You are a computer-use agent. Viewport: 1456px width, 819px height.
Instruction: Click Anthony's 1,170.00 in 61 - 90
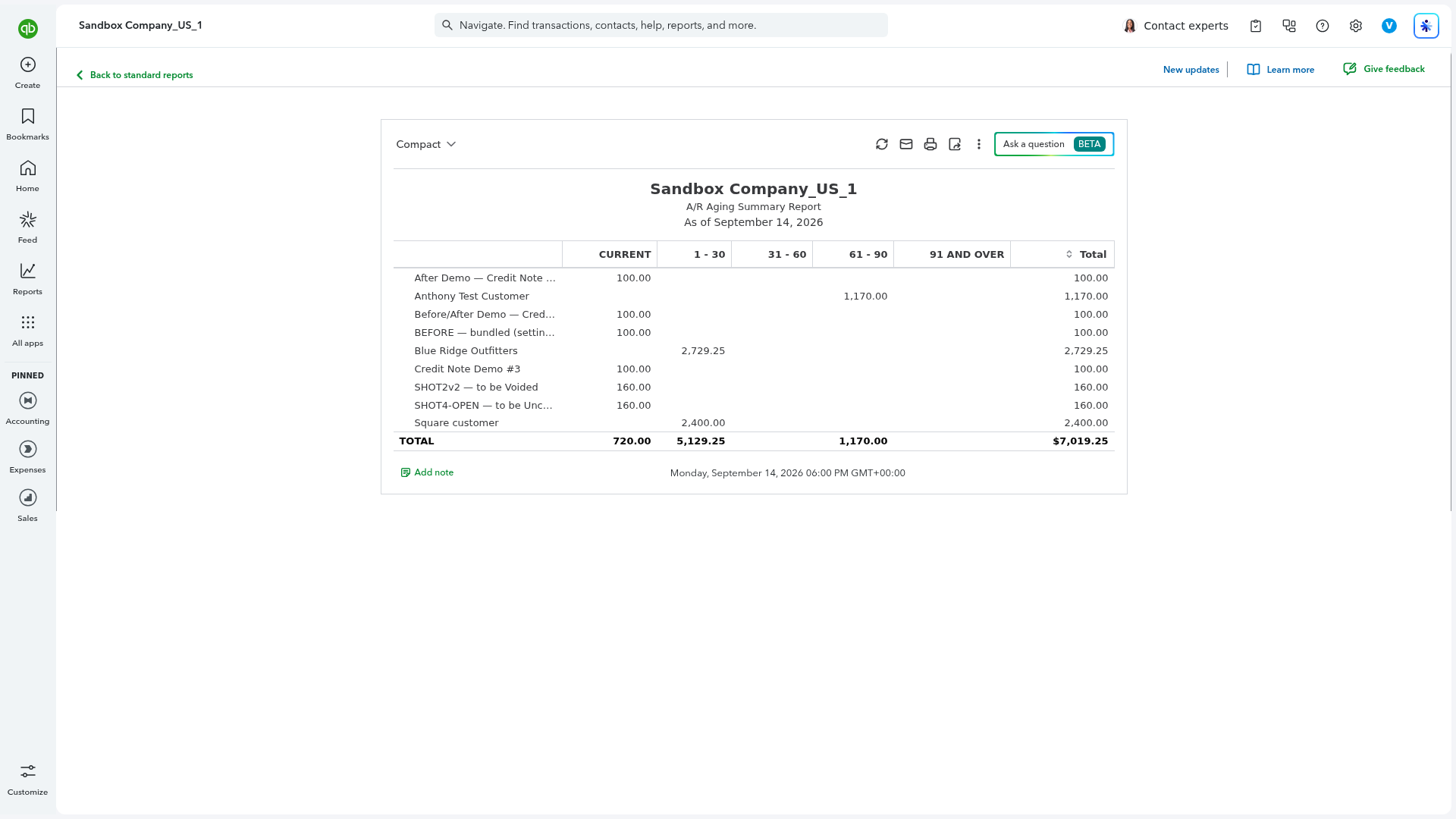pos(865,297)
